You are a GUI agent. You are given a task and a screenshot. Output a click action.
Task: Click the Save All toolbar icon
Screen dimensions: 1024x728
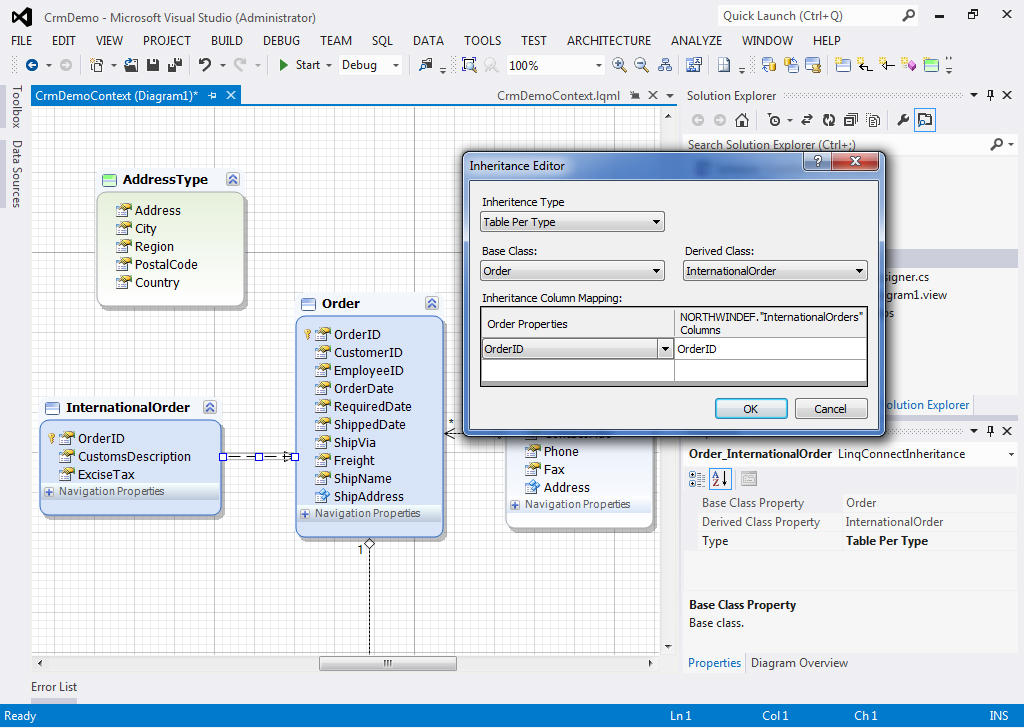point(175,65)
